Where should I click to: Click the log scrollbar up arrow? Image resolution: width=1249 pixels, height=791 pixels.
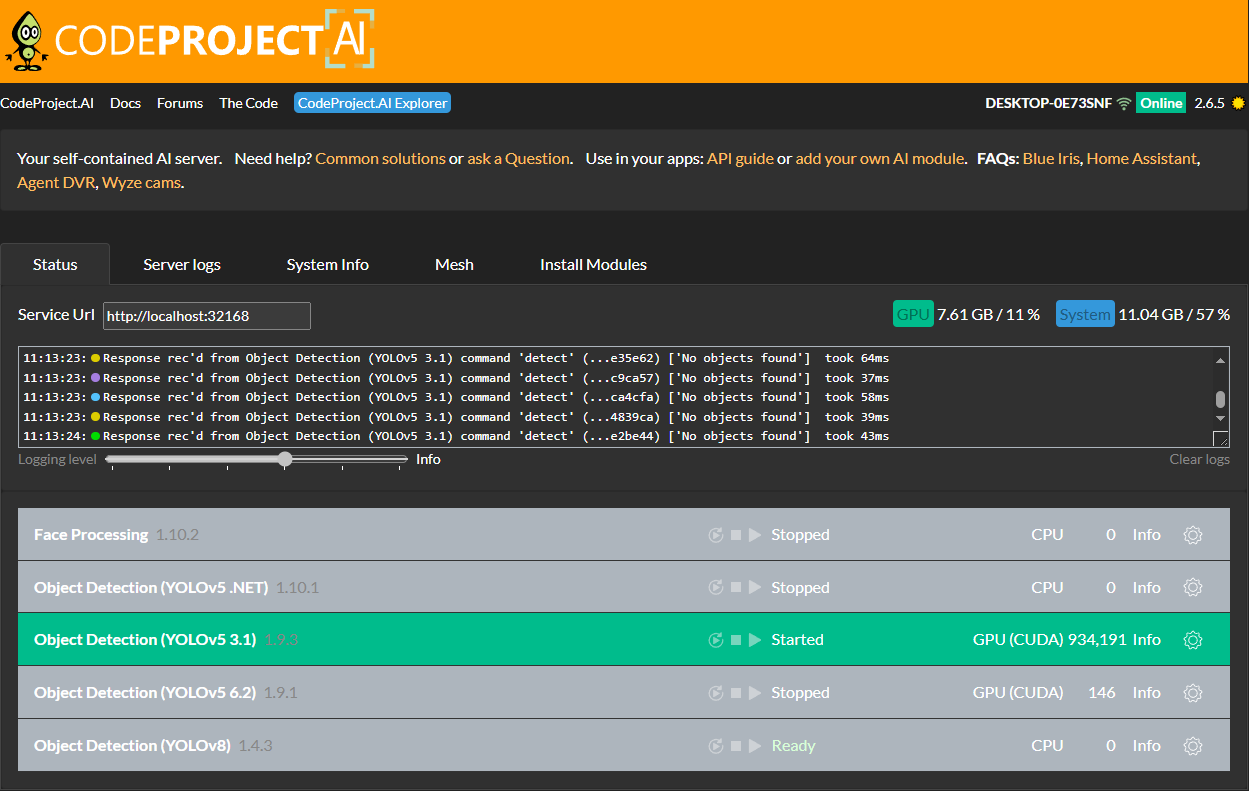(x=1220, y=360)
